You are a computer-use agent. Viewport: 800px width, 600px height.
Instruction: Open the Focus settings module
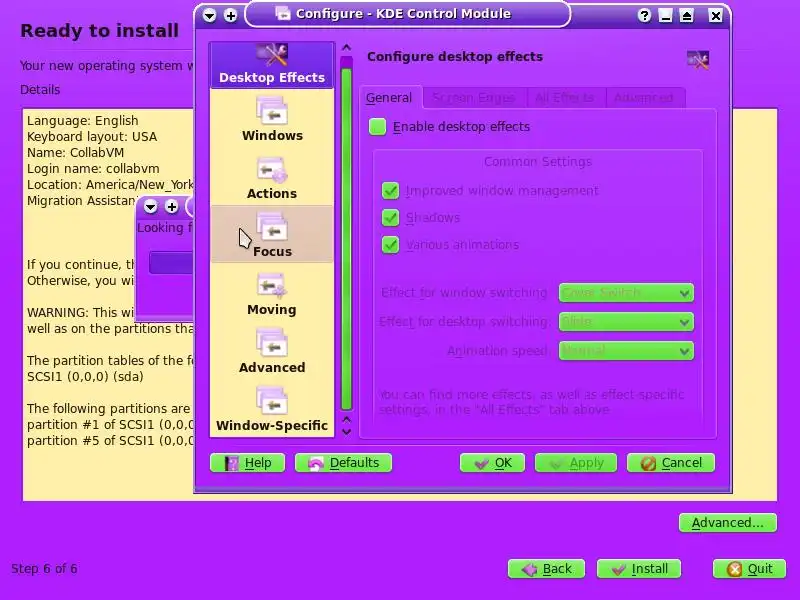(272, 235)
